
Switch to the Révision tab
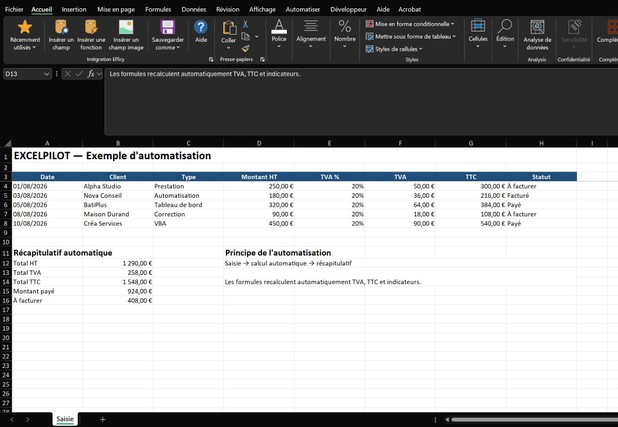[227, 9]
